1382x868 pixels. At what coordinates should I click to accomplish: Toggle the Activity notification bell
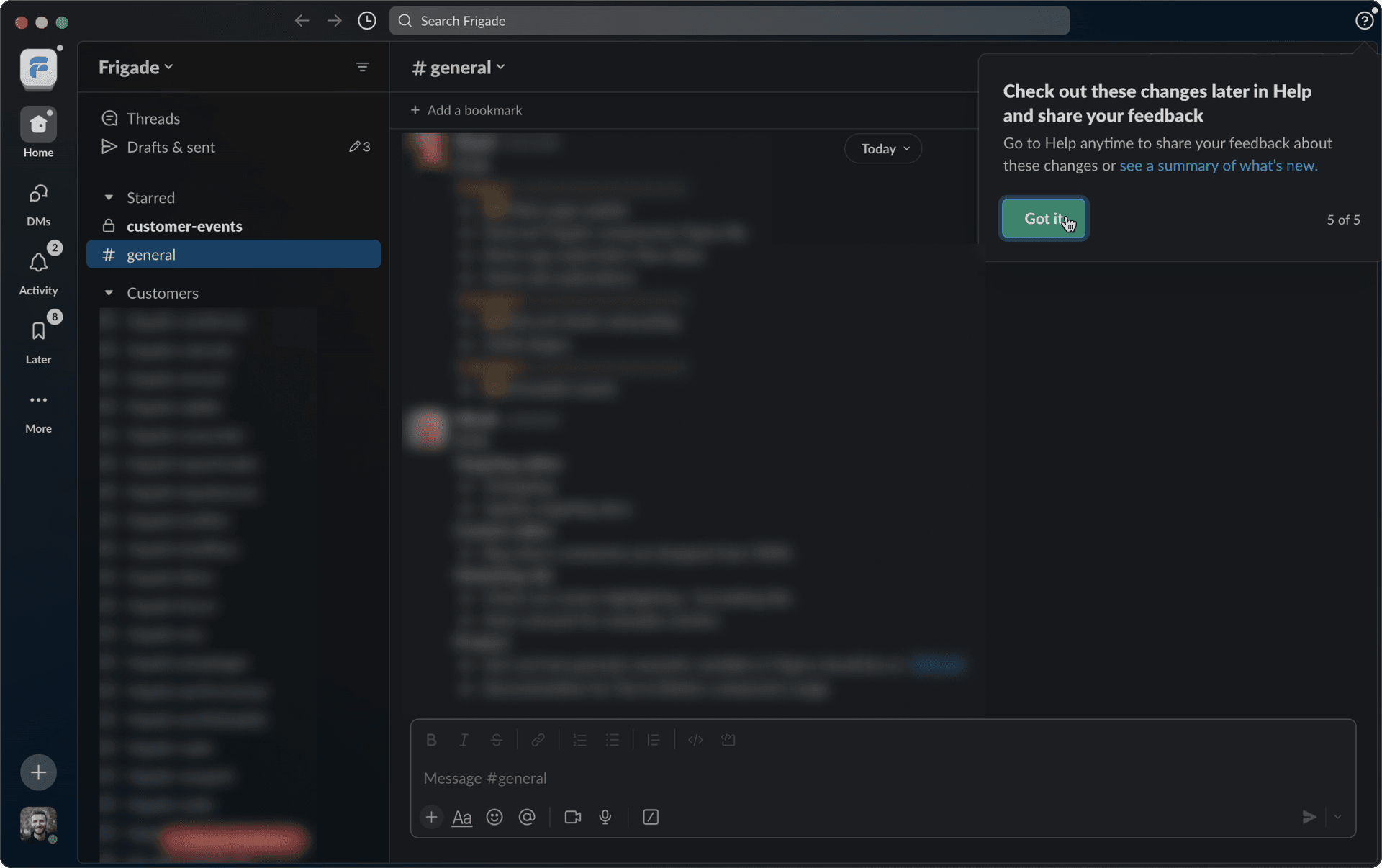pyautogui.click(x=37, y=262)
